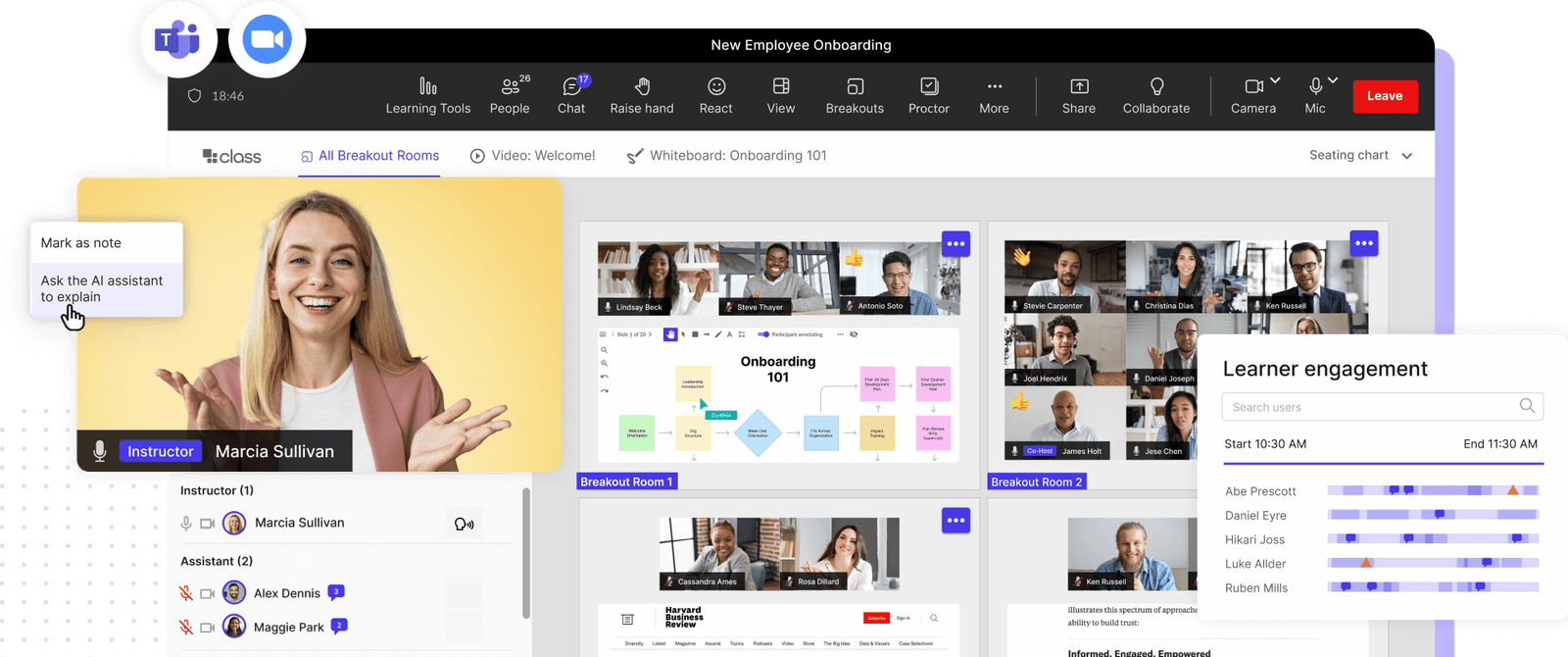
Task: Unmute Alex Dennis's microphone
Action: (x=186, y=593)
